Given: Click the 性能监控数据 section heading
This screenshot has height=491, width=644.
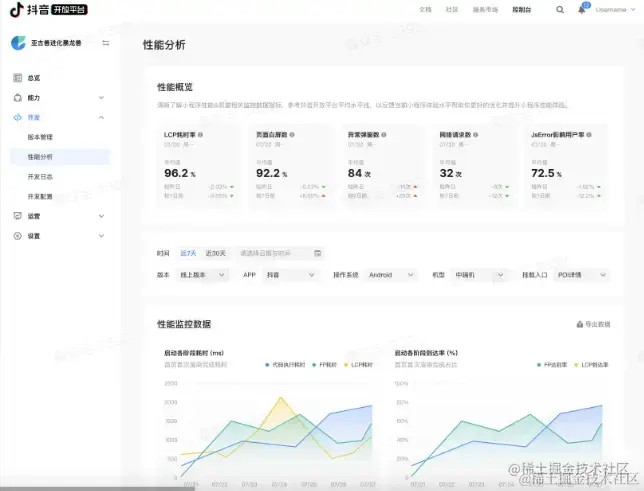Looking at the screenshot, I should (184, 324).
